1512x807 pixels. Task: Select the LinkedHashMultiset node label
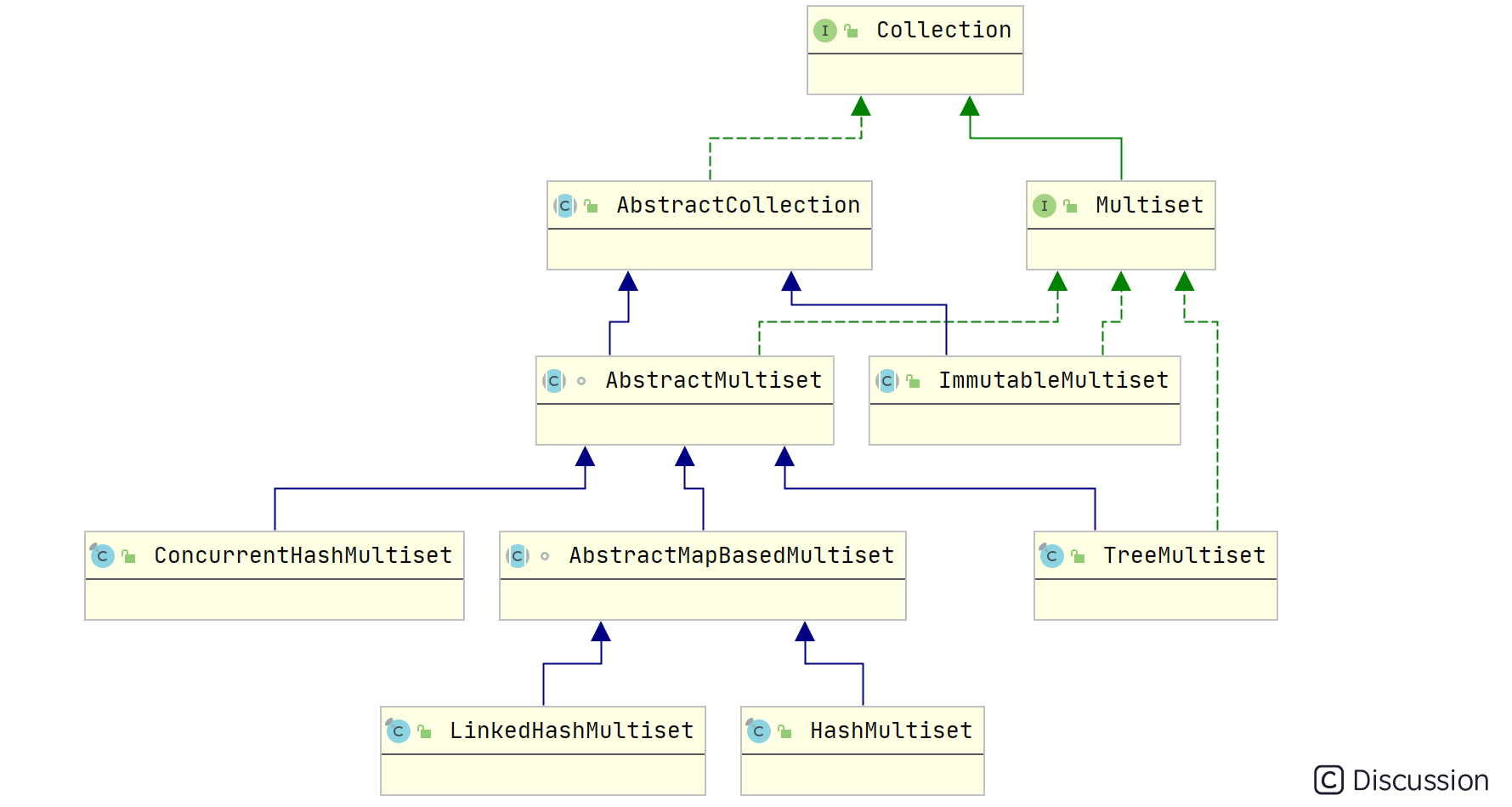click(x=571, y=730)
